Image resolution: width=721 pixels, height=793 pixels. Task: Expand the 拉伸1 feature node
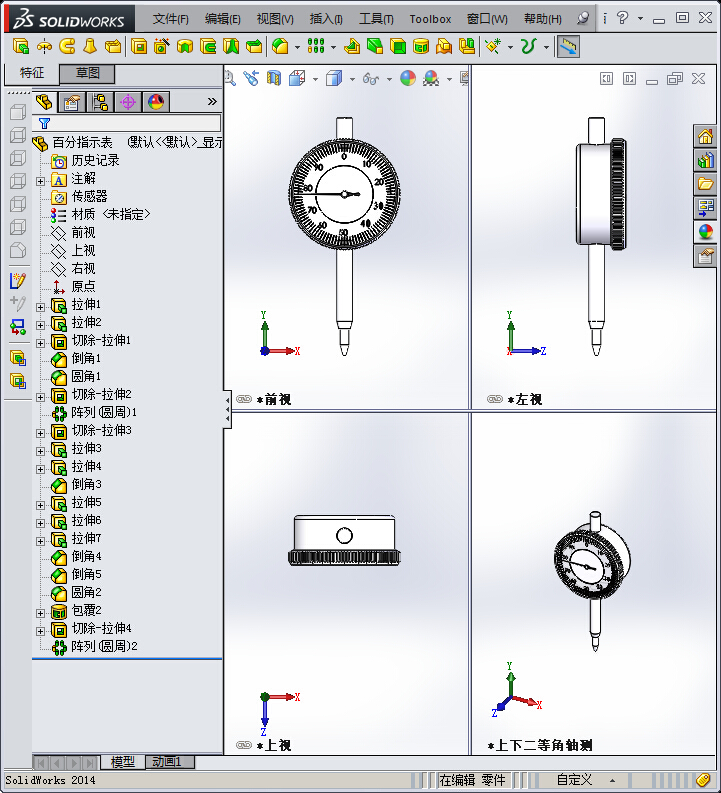pos(40,307)
